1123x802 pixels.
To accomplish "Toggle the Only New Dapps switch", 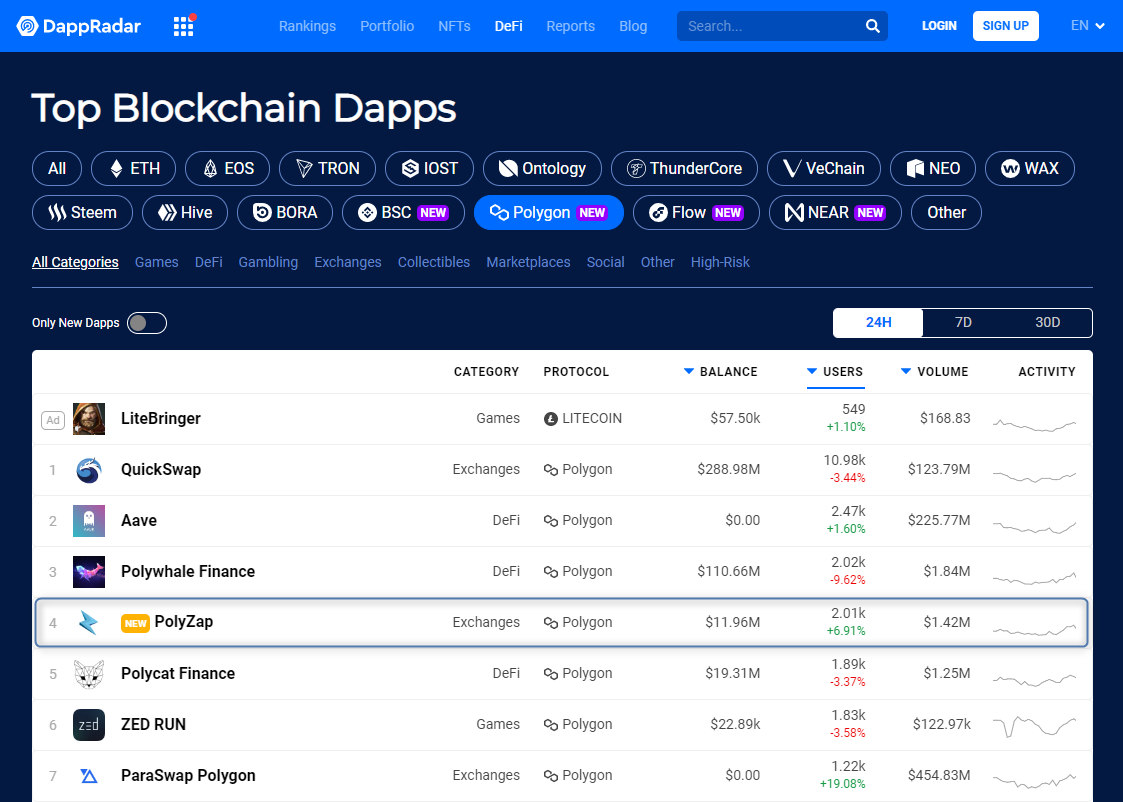I will [147, 323].
